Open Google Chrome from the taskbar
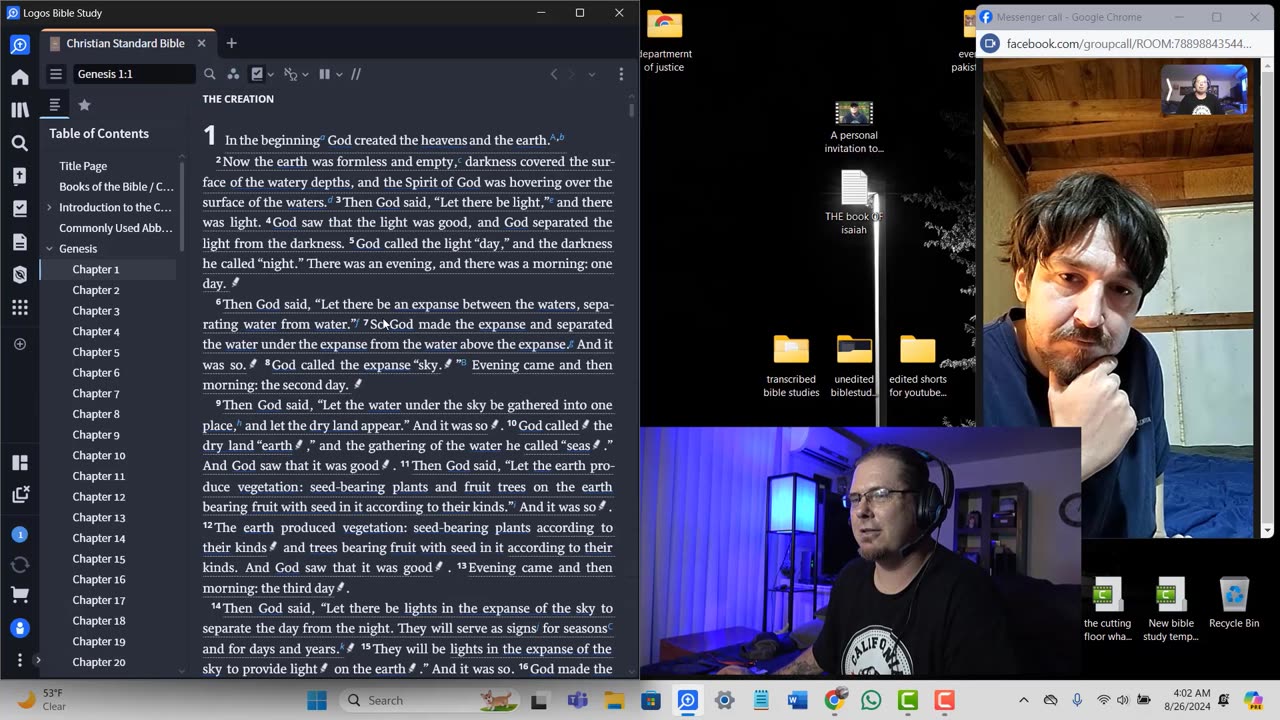 [834, 700]
